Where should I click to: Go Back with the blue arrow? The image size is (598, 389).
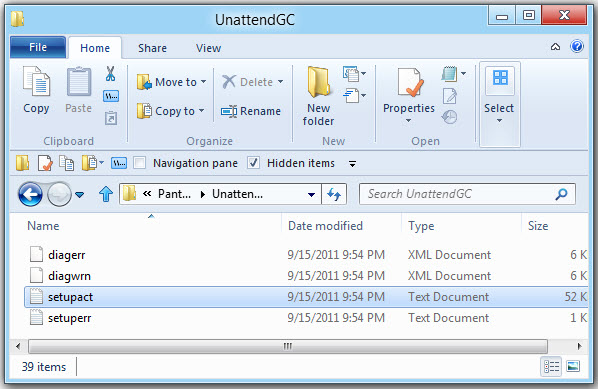(x=30, y=194)
